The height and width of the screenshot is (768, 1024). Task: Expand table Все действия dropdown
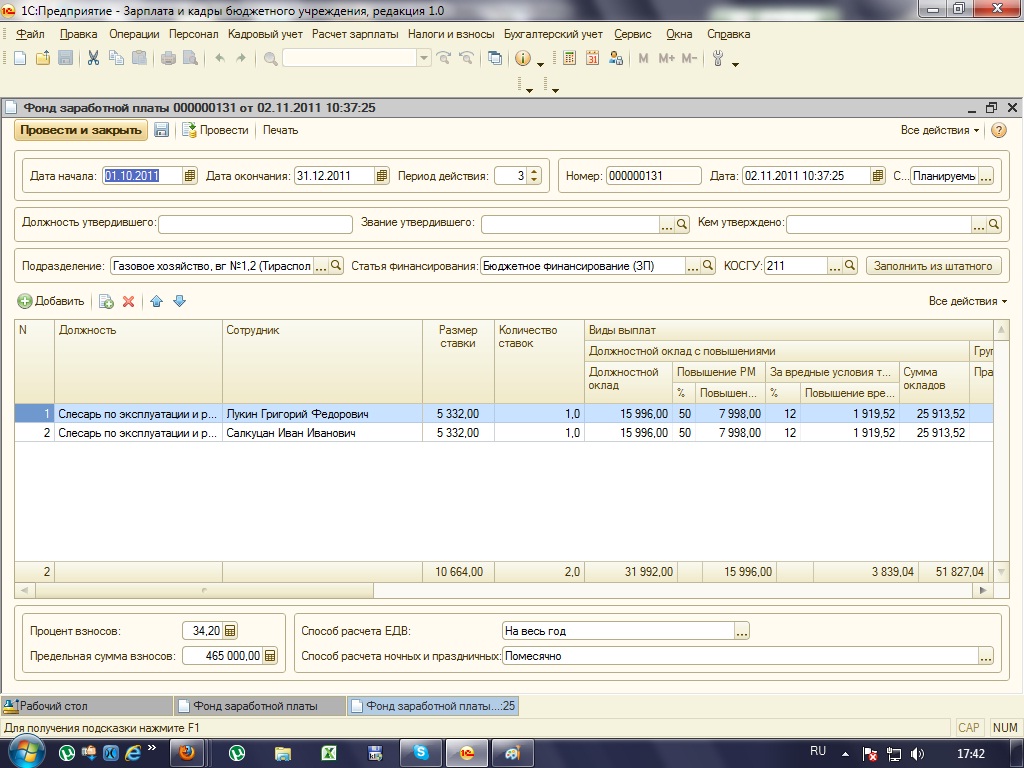point(968,301)
